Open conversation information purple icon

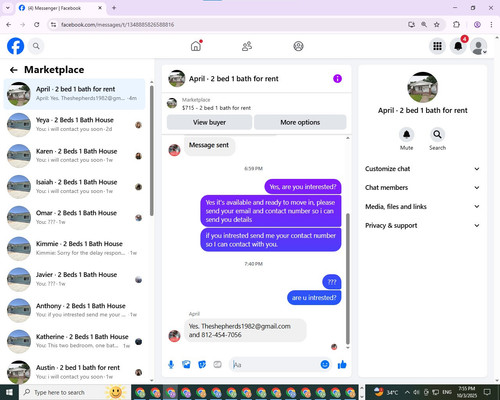tap(337, 79)
